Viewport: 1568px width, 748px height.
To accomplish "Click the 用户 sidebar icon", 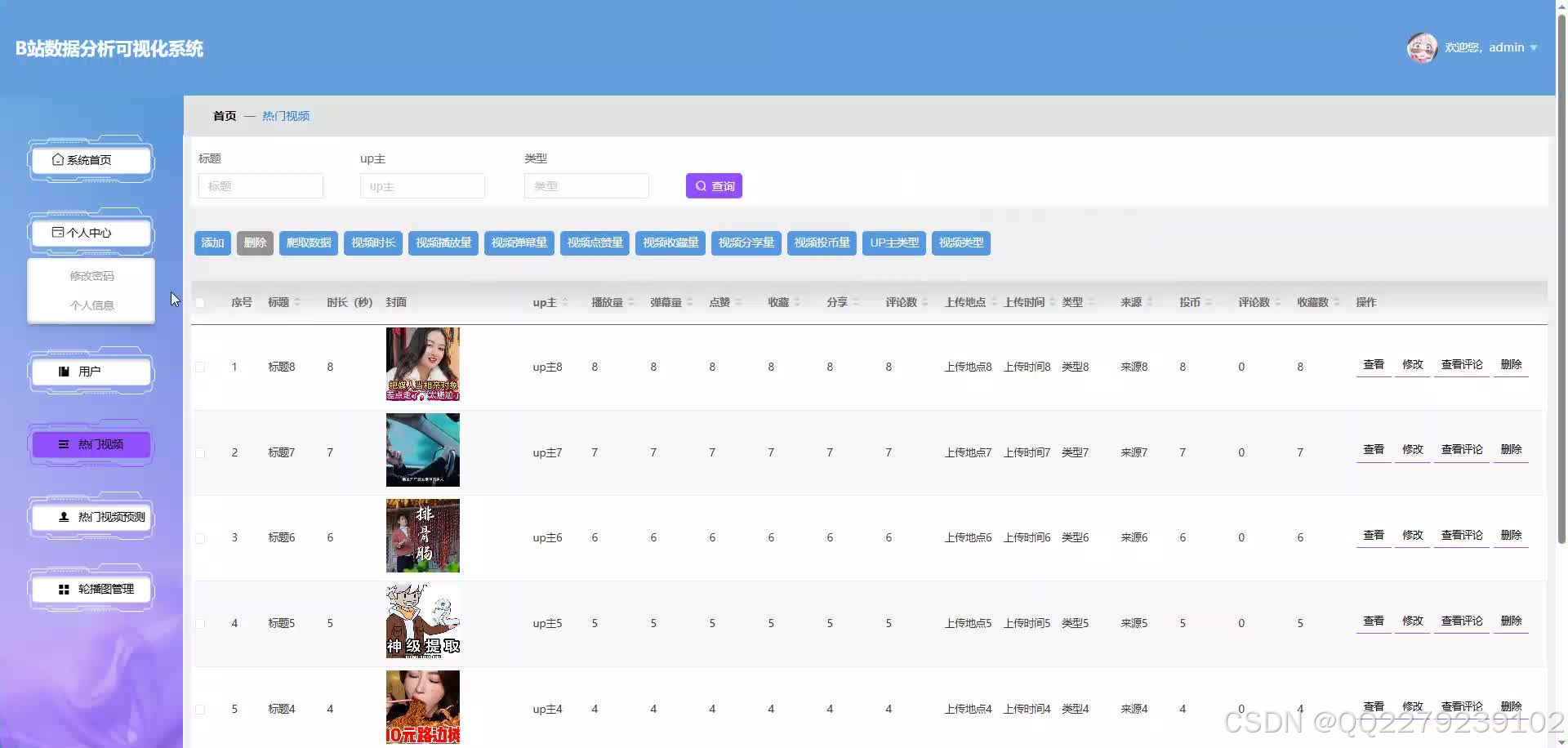I will 64,372.
